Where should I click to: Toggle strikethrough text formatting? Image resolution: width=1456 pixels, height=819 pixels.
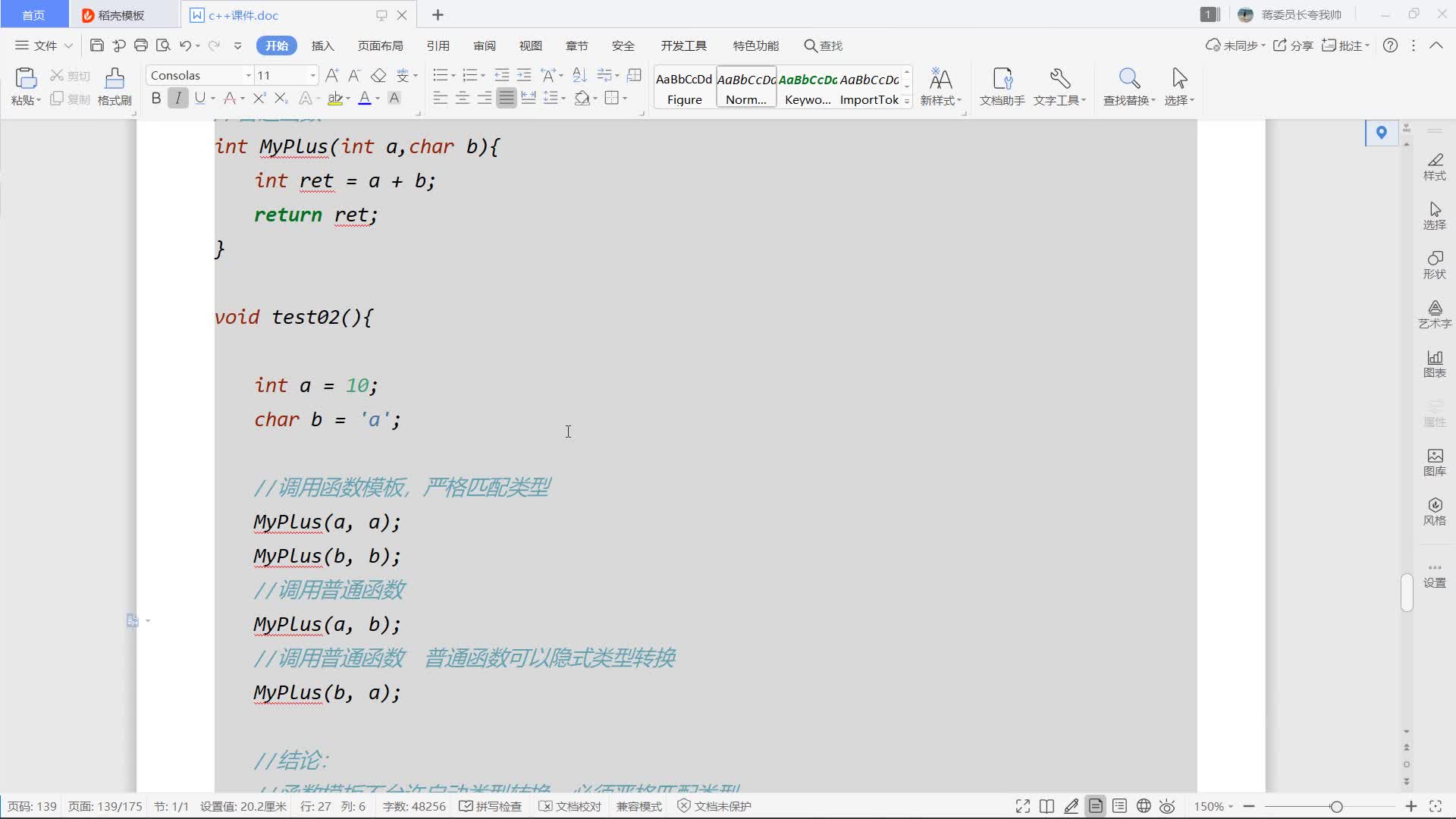tap(229, 98)
